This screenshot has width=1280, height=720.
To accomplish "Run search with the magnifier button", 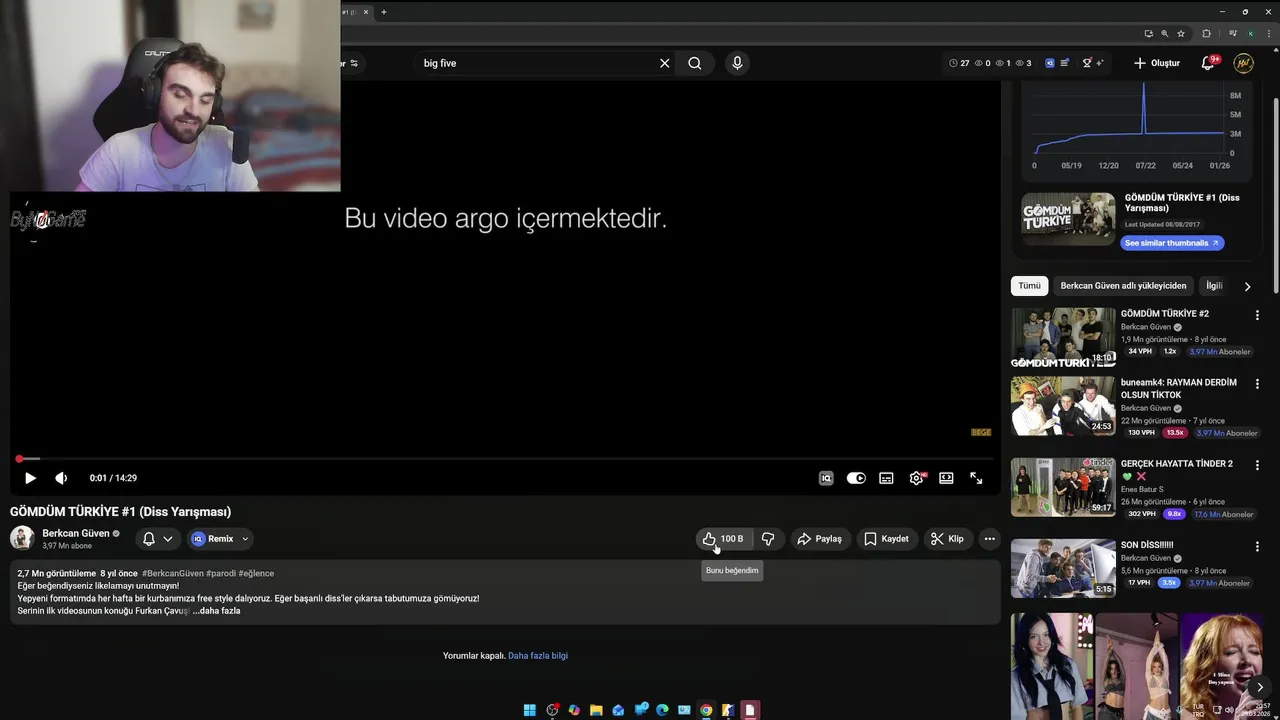I will pyautogui.click(x=695, y=63).
